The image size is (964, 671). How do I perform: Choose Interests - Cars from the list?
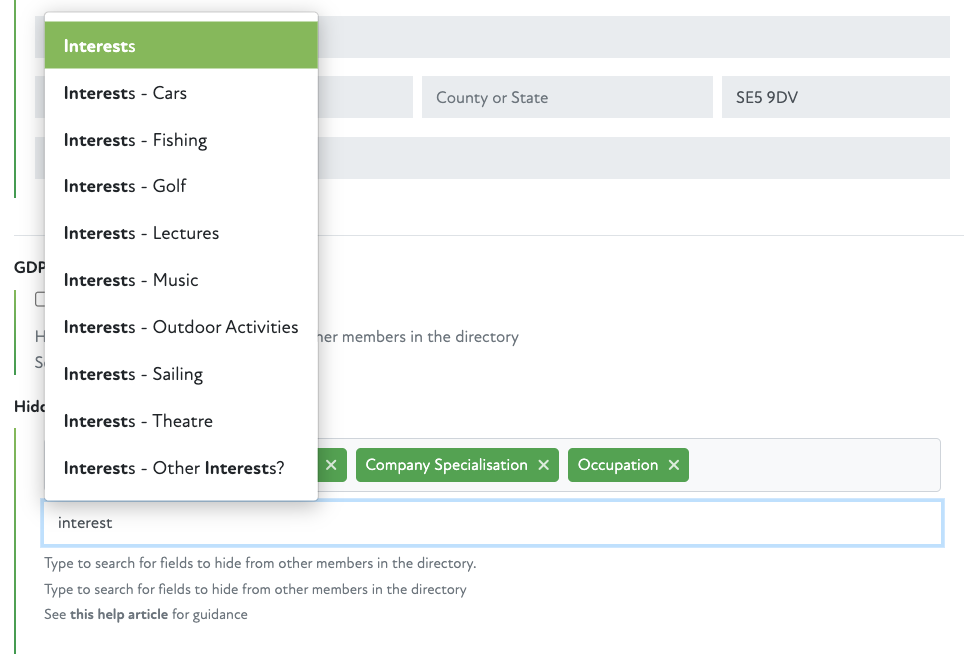click(x=180, y=93)
